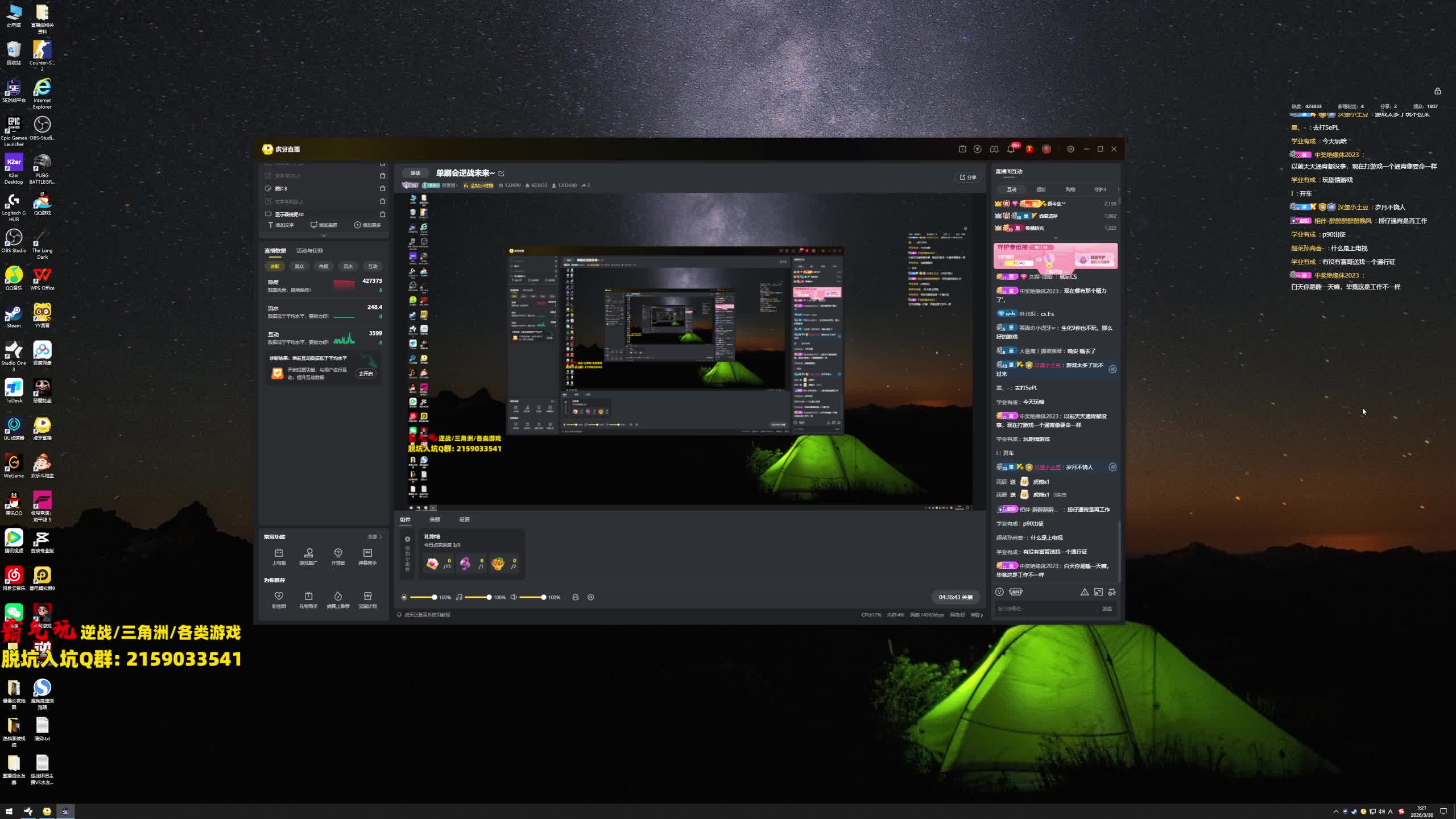Viewport: 1456px width, 819px height.
Task: Switch to 美颜 tab
Action: point(435,519)
